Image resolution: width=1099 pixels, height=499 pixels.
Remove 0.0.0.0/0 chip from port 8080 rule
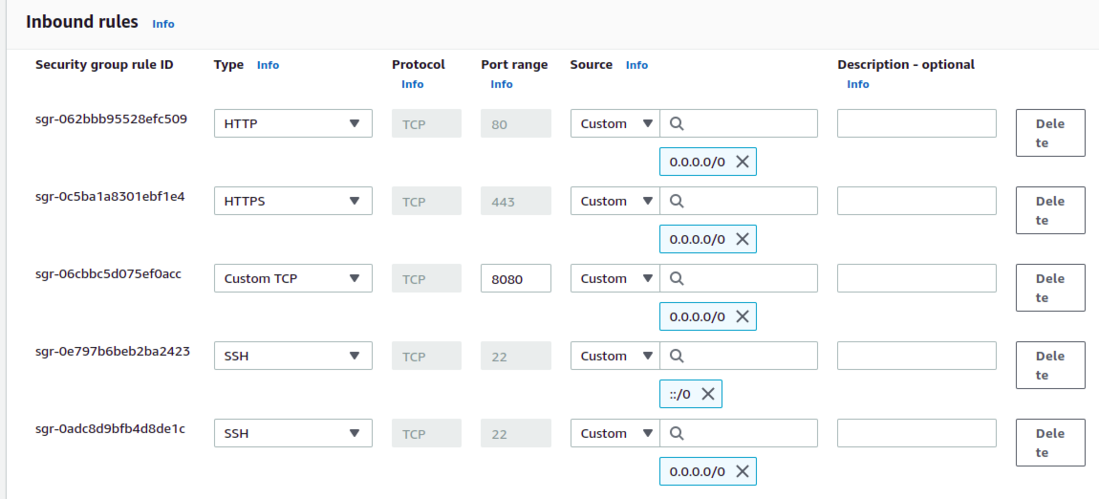(742, 317)
